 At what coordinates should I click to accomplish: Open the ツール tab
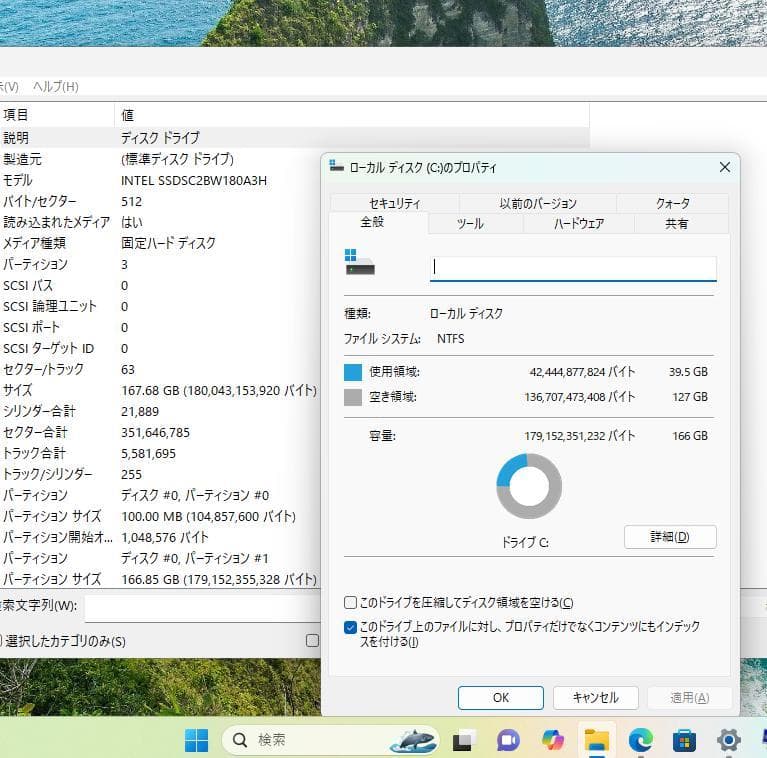click(x=470, y=223)
